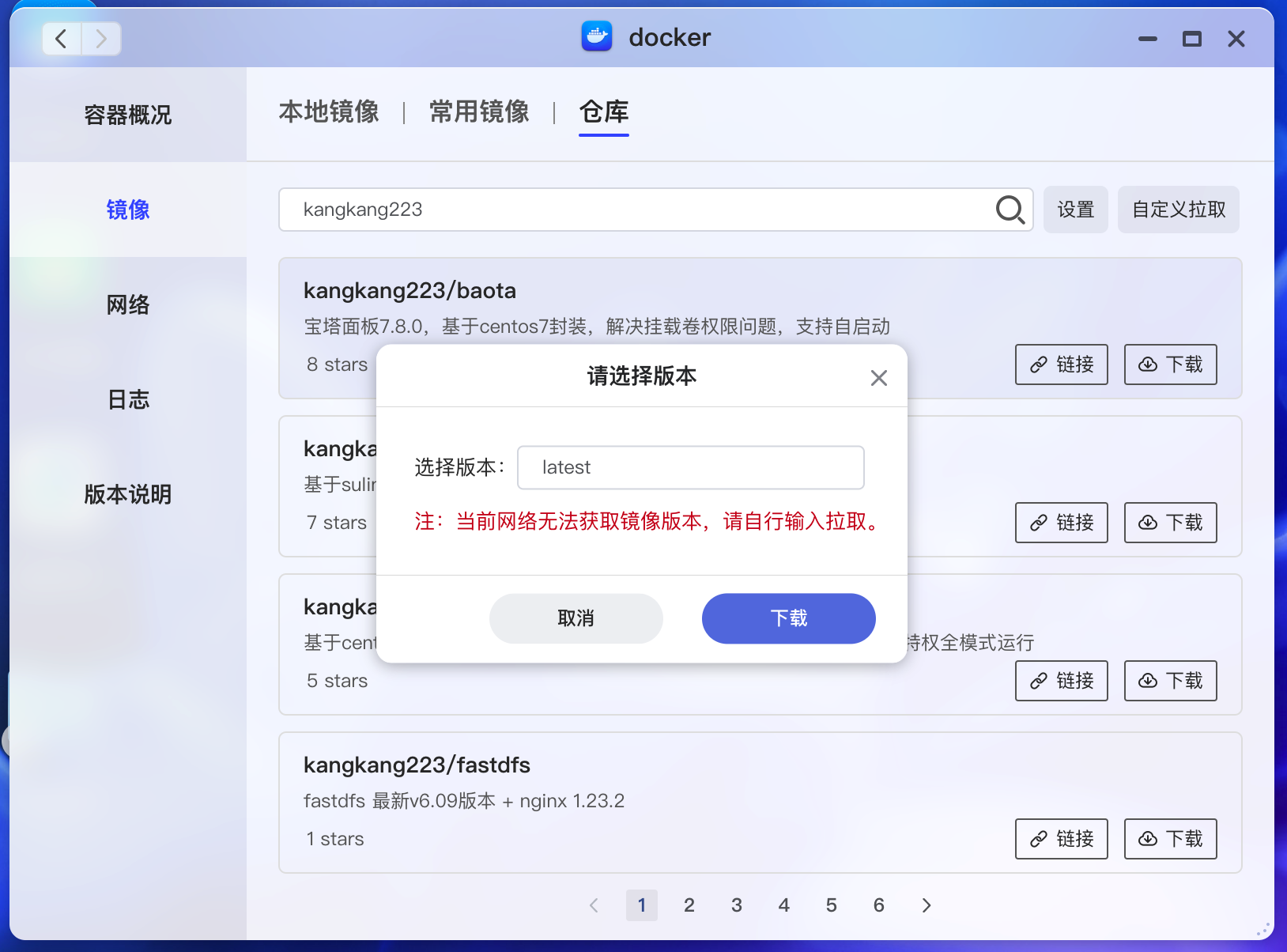Close the version selection dialog
1287x952 pixels.
879,378
